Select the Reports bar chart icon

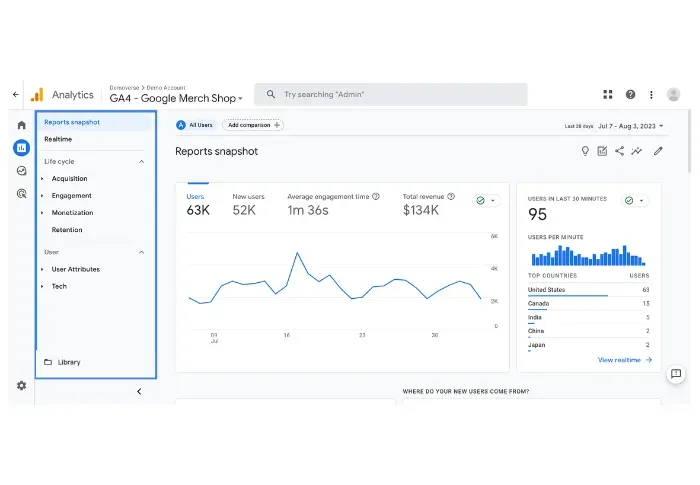click(x=21, y=148)
